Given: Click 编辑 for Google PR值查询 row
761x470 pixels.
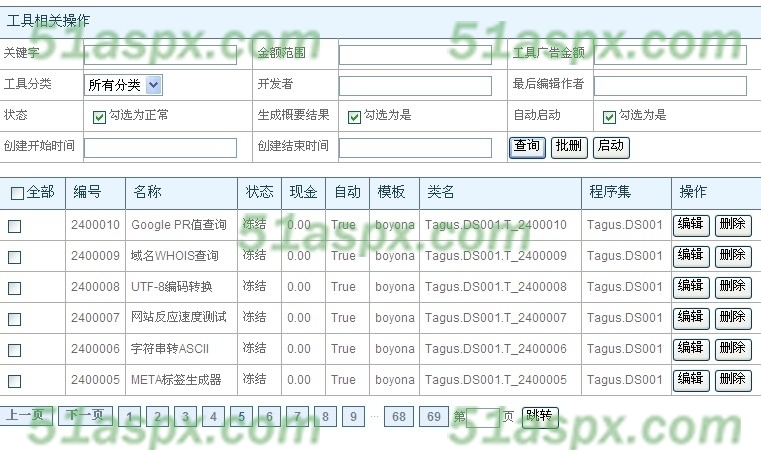Looking at the screenshot, I should [691, 225].
